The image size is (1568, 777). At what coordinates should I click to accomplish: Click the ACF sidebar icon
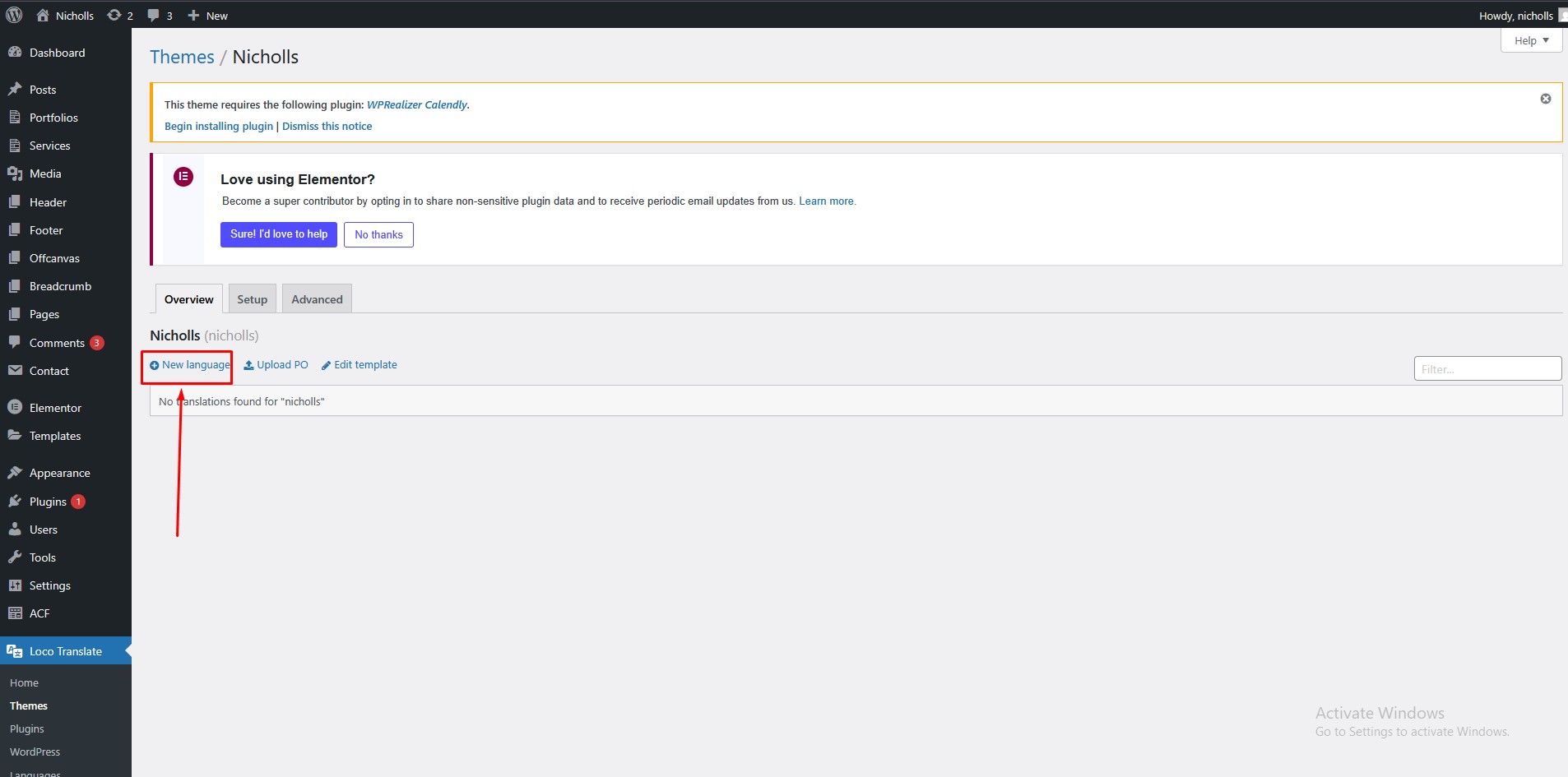click(x=15, y=613)
